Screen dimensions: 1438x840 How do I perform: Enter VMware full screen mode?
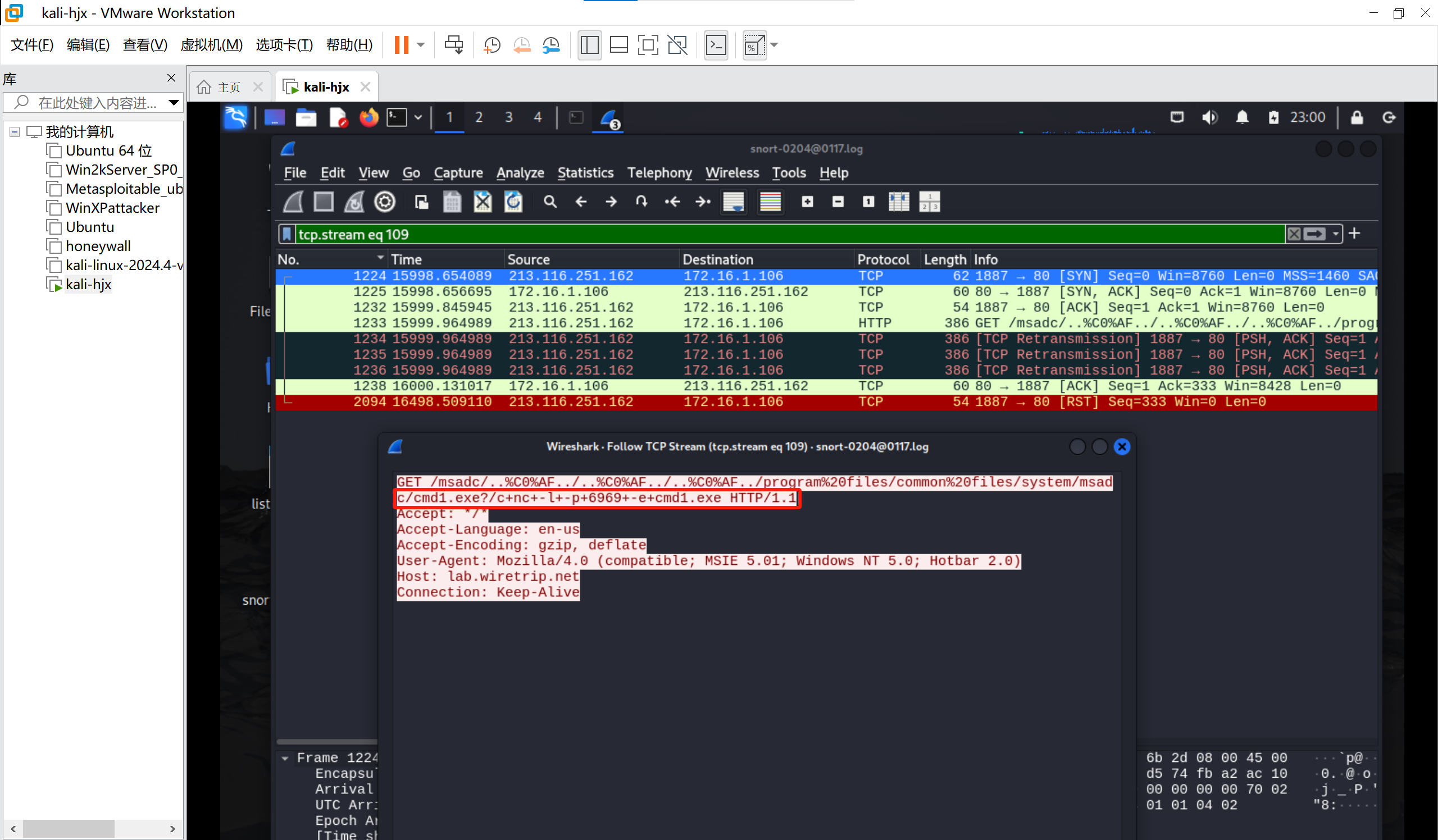pyautogui.click(x=648, y=45)
